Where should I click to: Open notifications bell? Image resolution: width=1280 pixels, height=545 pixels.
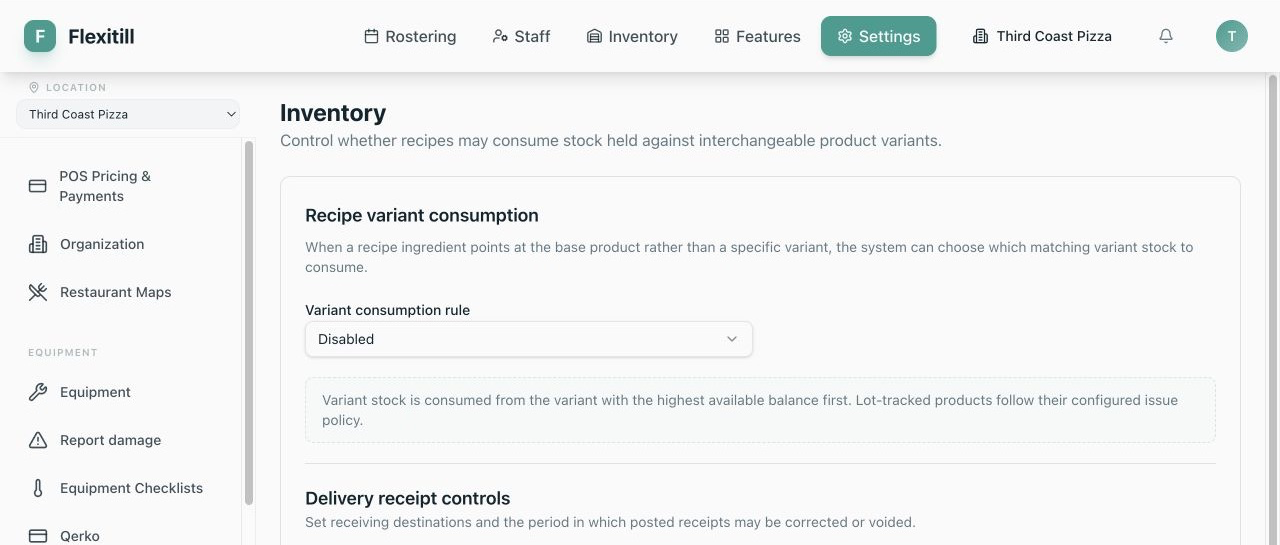point(1166,36)
